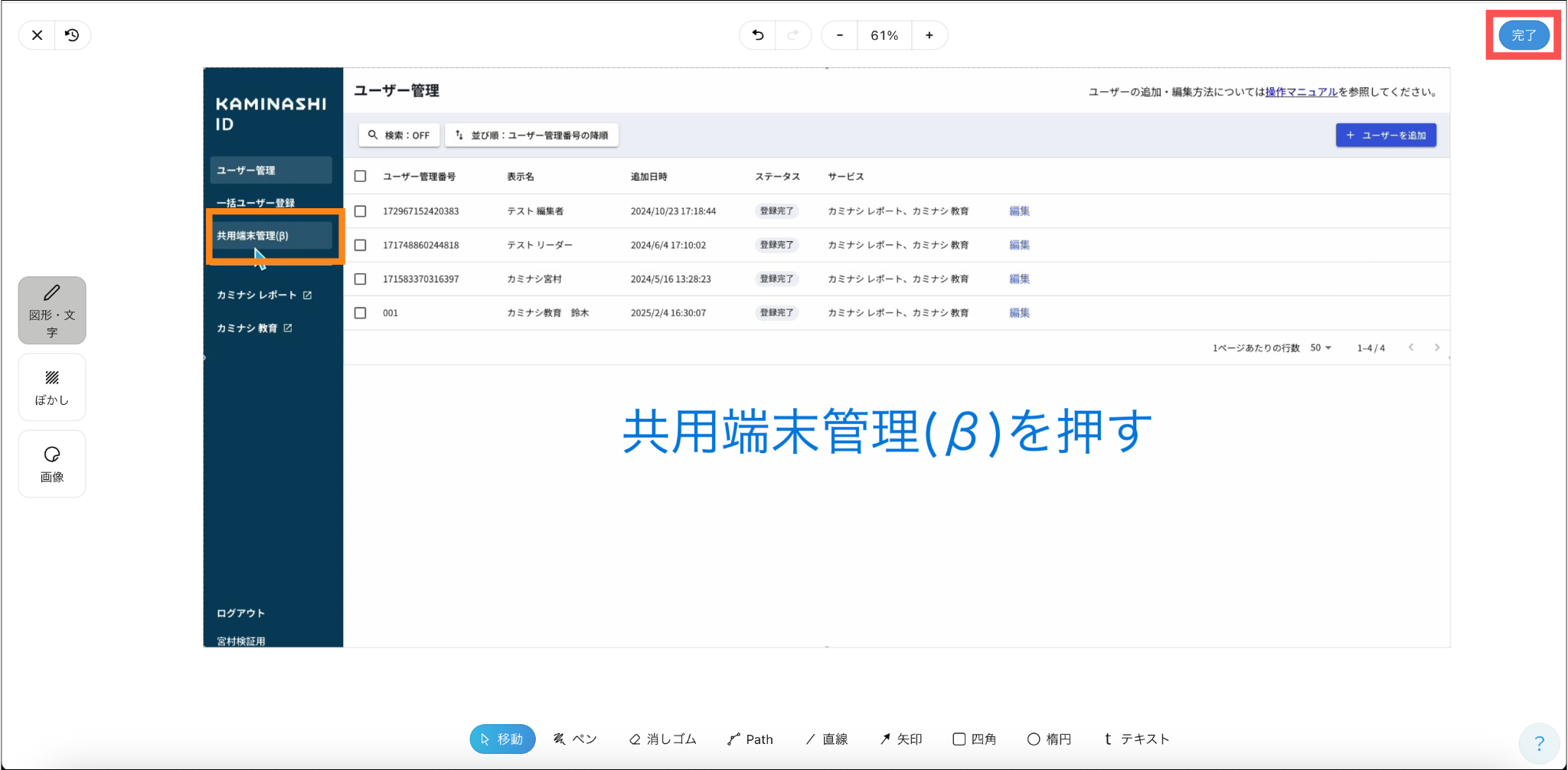Zoom in with the plus button
Viewport: 1568px width, 770px height.
(x=929, y=35)
